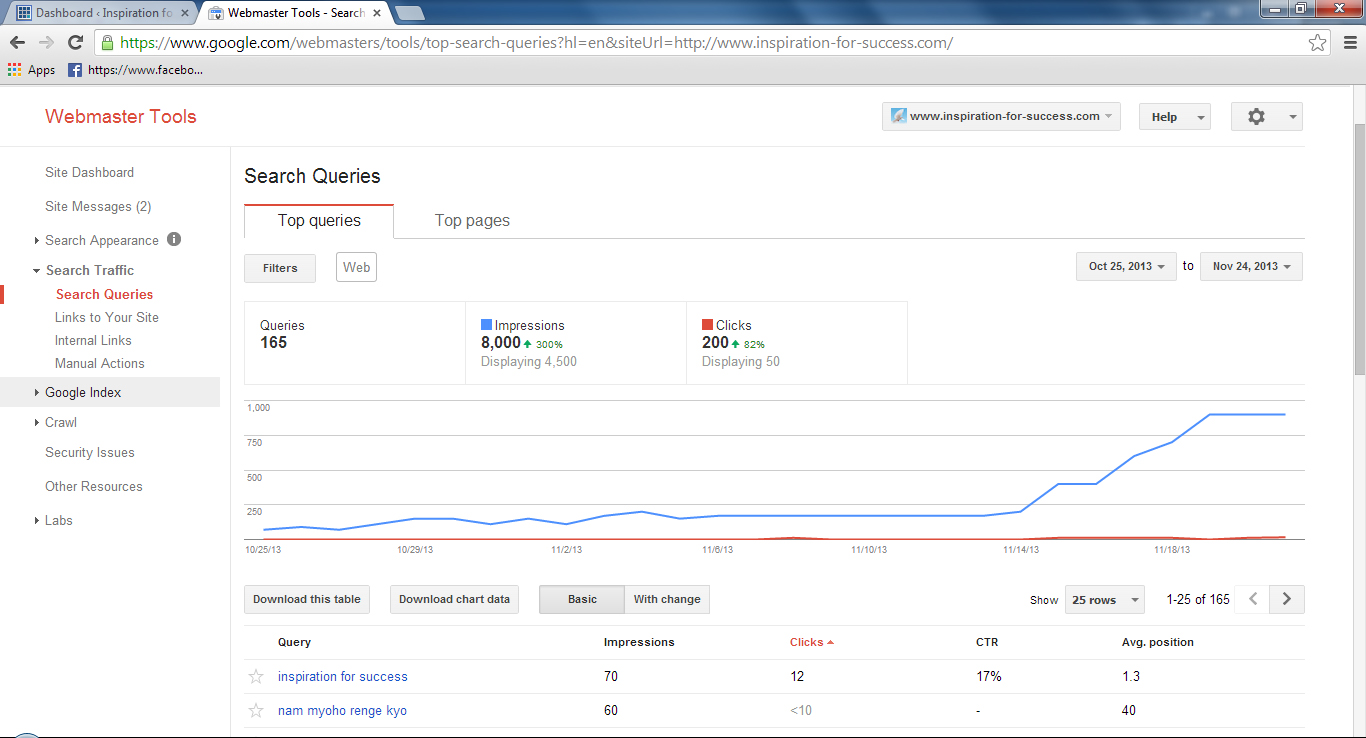Click the browser forward arrow
This screenshot has height=738, width=1366.
[46, 43]
